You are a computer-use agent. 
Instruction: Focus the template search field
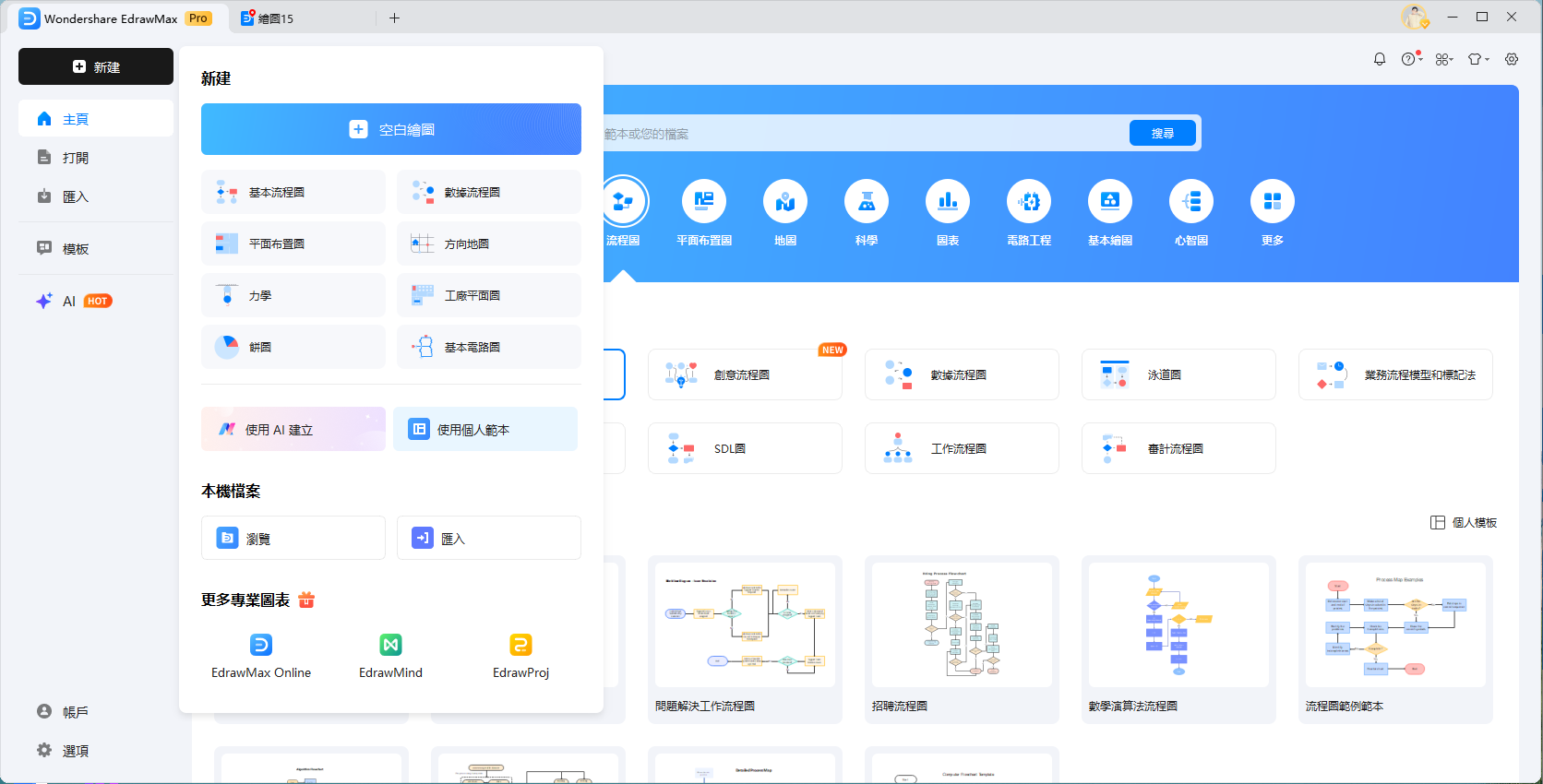tap(864, 134)
